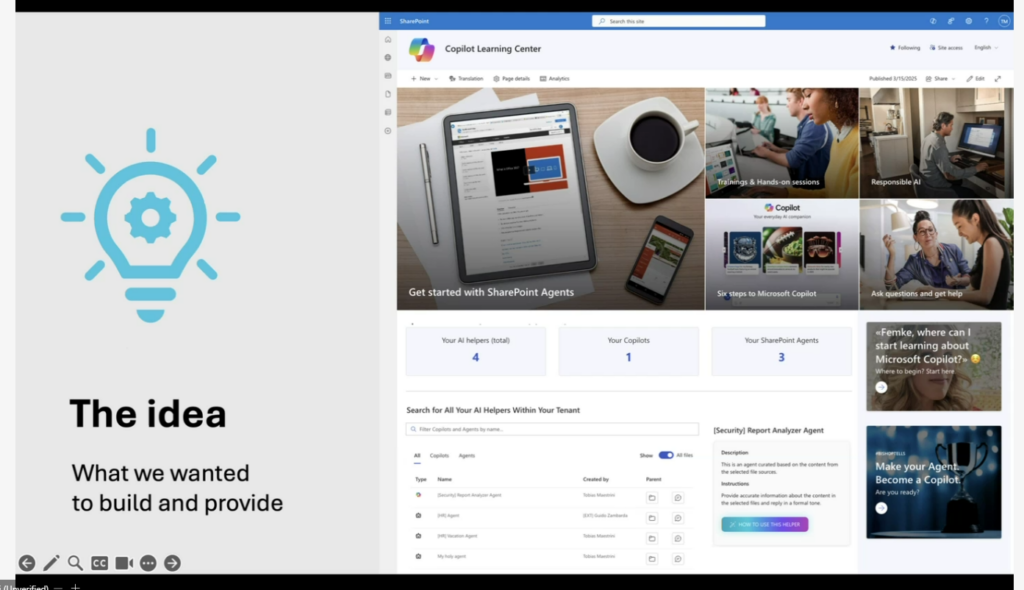Viewport: 1024px width, 590px height.
Task: Open Ask questions and get help tile
Action: [x=936, y=255]
